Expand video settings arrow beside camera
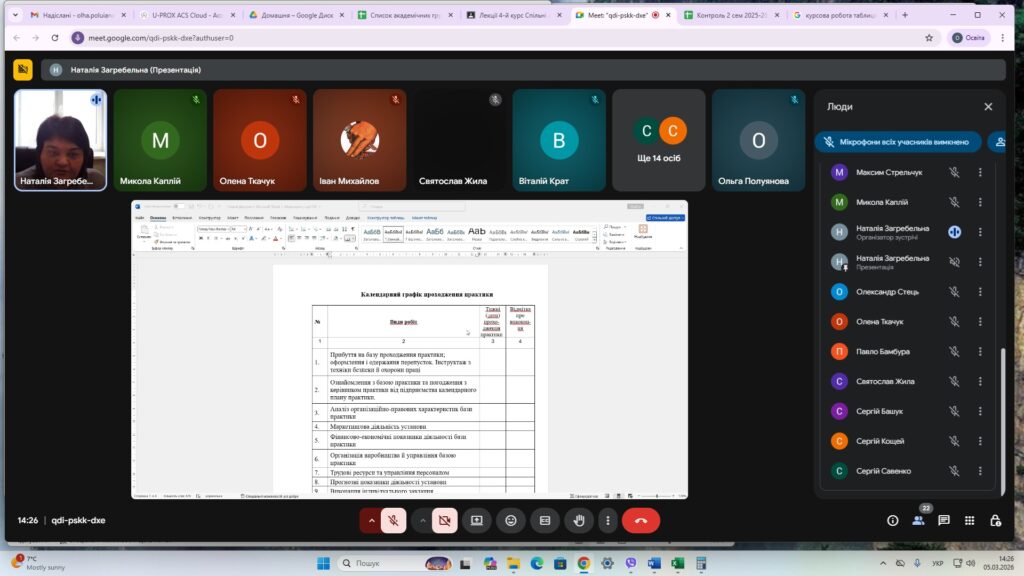The width and height of the screenshot is (1024, 576). click(422, 520)
